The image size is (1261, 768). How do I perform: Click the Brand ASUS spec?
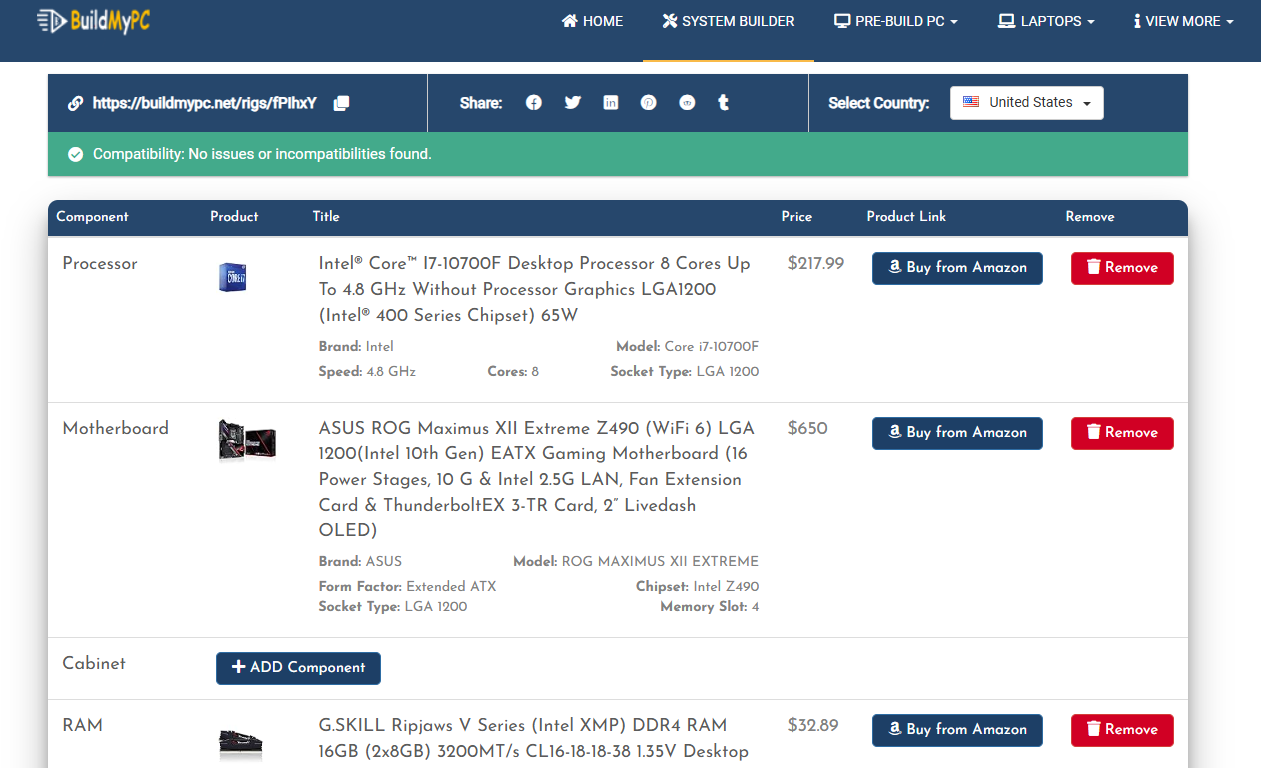[360, 562]
